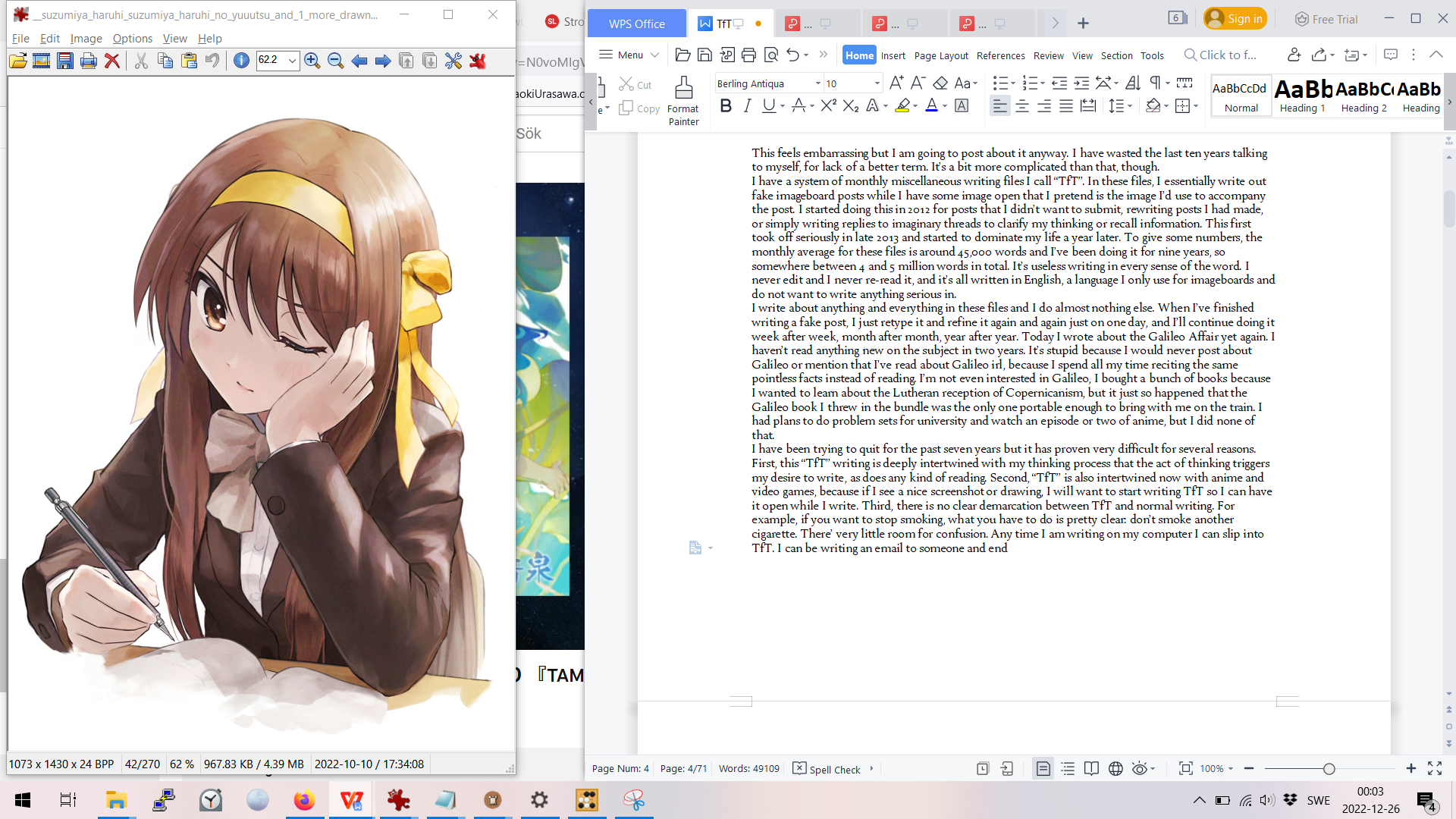Go to next image with the right arrow
Screen dimensions: 1456x819
click(383, 61)
